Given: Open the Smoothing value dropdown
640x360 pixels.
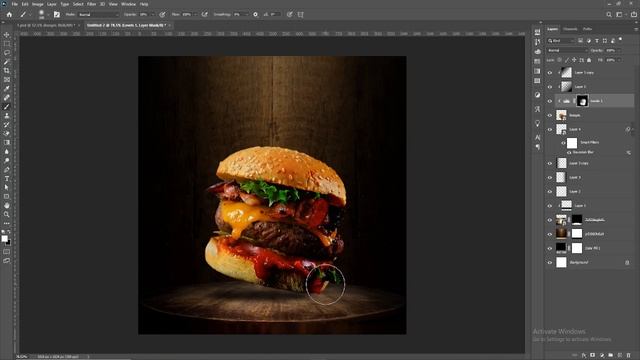Looking at the screenshot, I should pos(247,14).
